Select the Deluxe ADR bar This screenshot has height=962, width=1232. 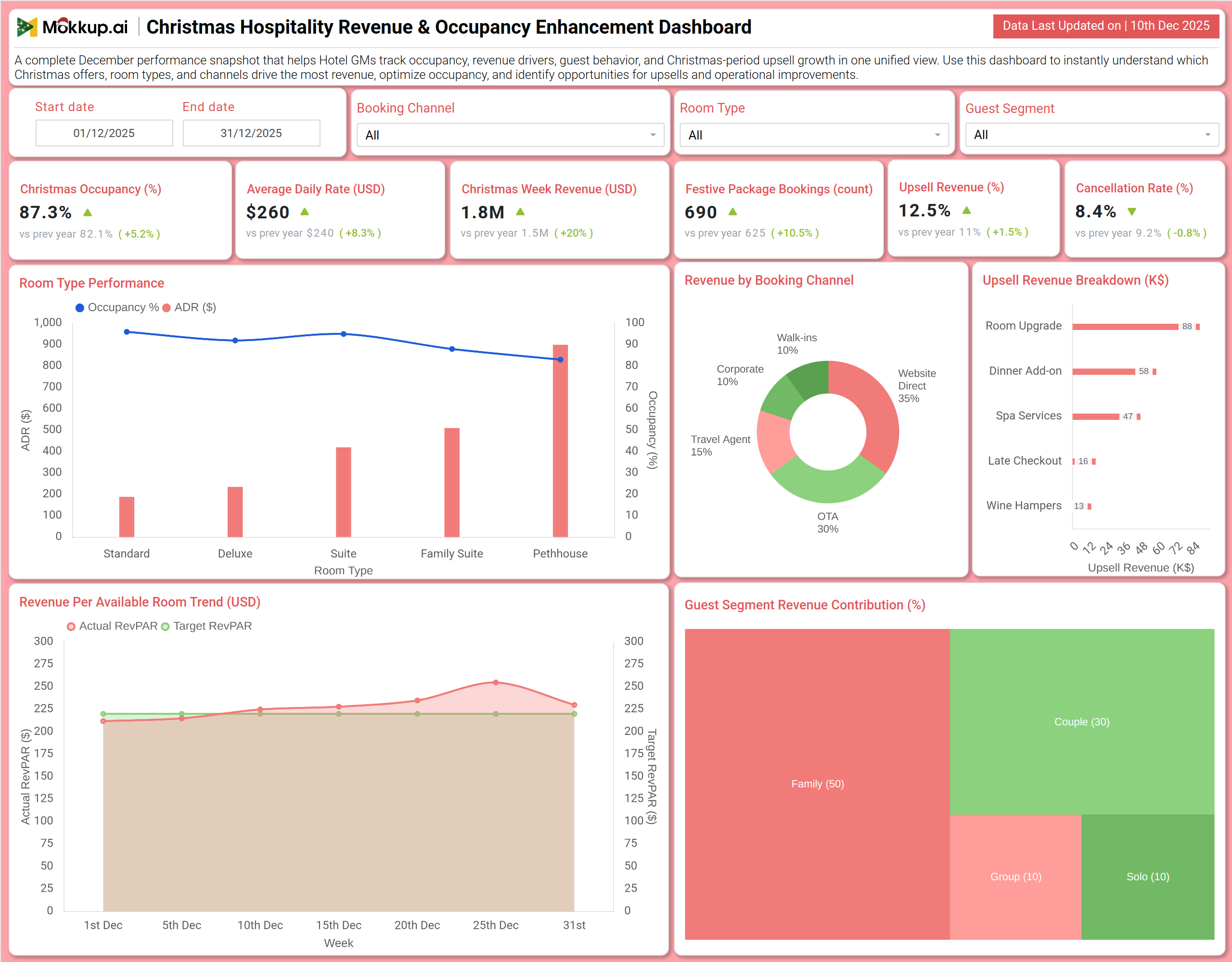tap(235, 511)
